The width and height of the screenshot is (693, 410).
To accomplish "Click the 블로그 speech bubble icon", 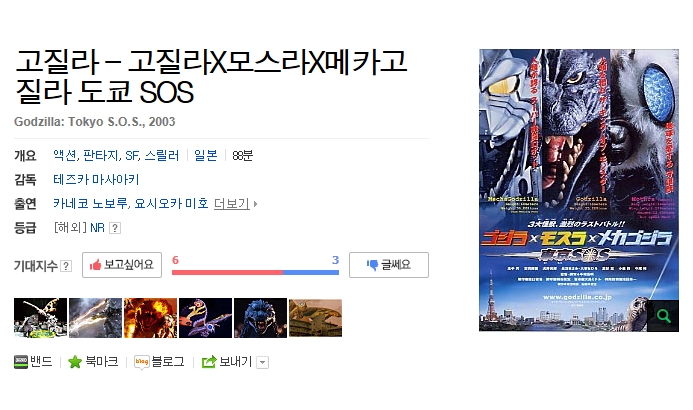I will tap(141, 362).
